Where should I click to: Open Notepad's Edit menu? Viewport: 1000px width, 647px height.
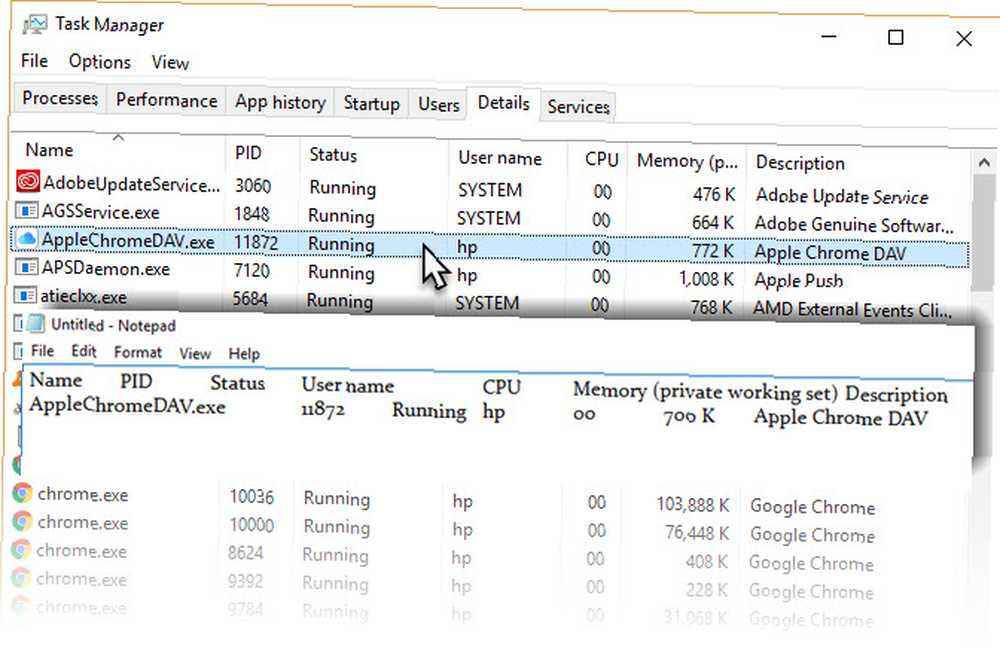(84, 352)
